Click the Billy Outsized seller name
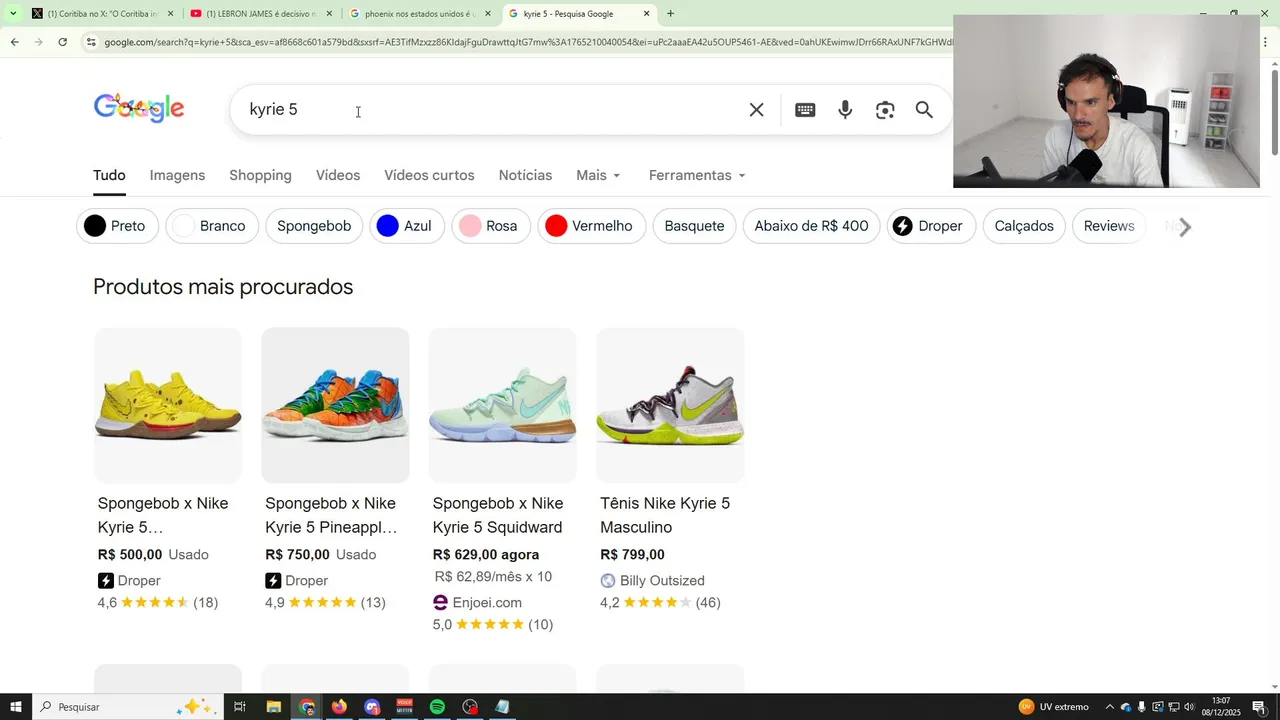1280x720 pixels. 662,581
